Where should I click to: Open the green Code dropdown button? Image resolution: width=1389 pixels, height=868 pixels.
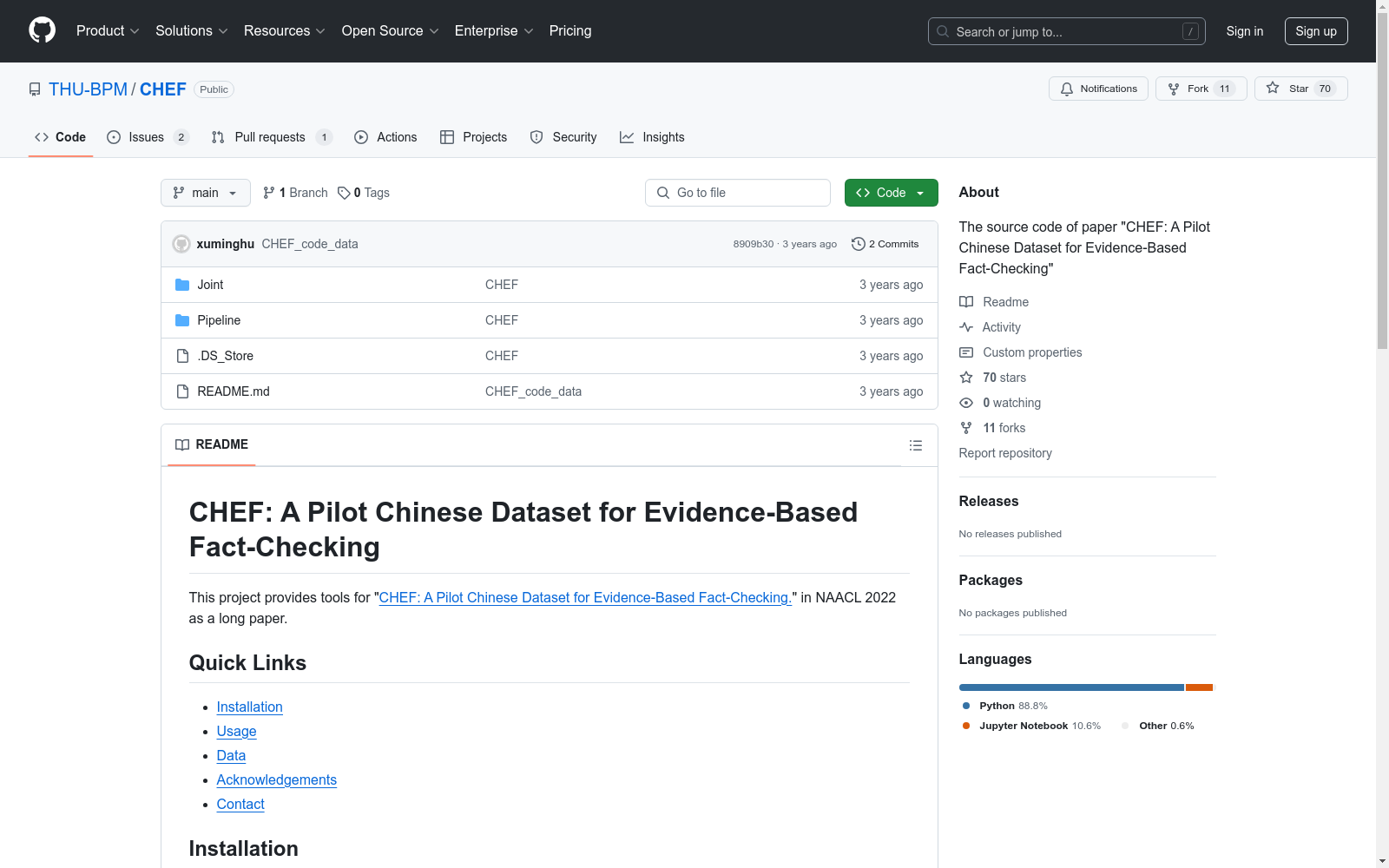point(891,193)
